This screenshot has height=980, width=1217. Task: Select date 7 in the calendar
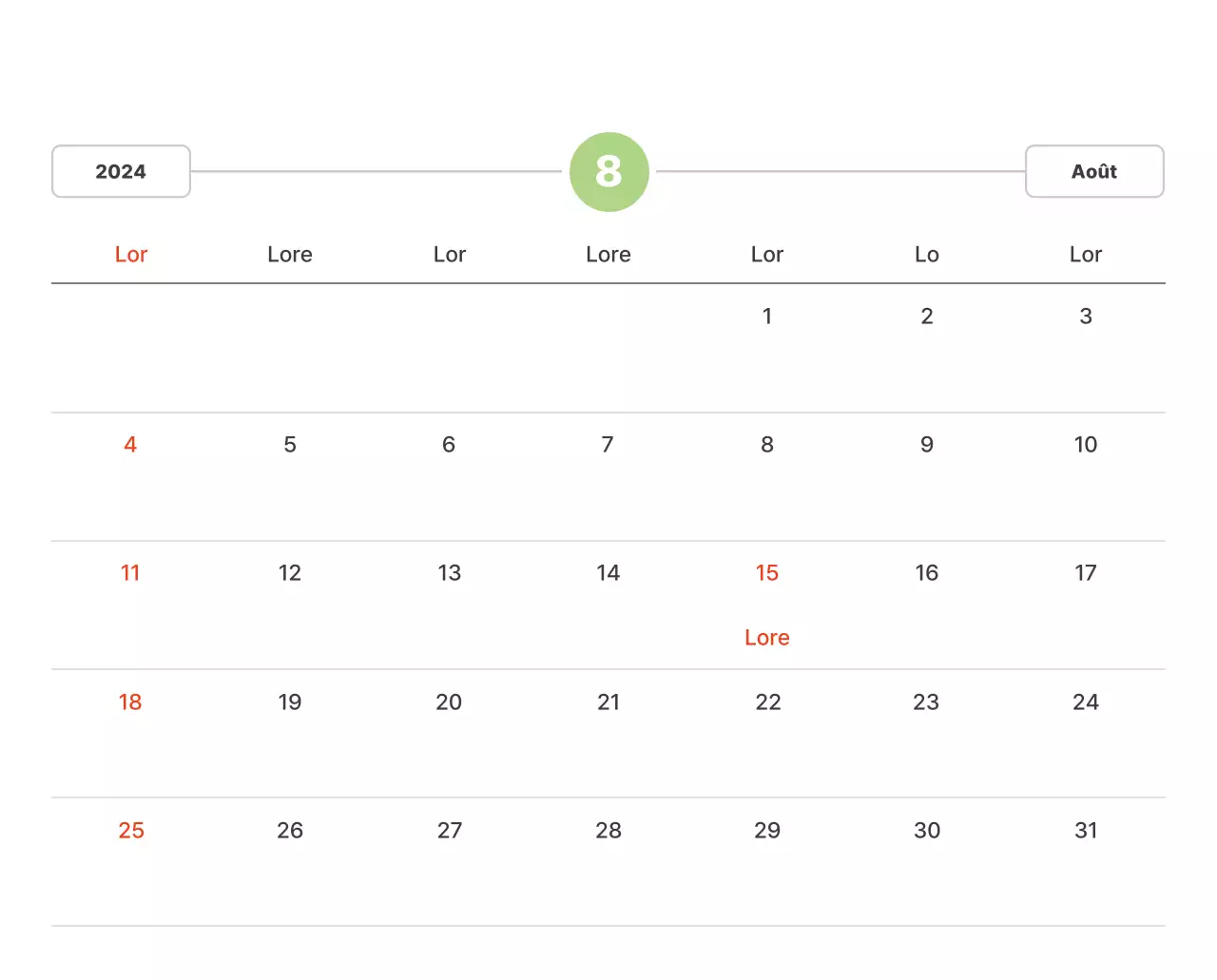tap(608, 445)
